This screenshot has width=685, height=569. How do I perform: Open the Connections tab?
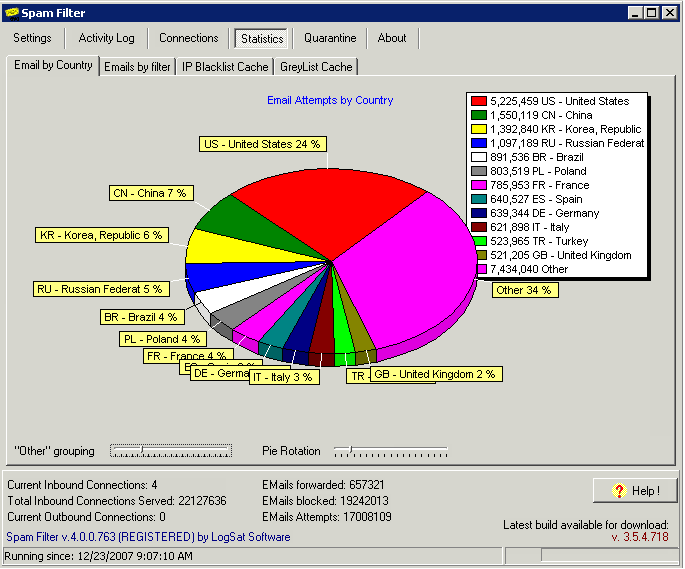[188, 38]
